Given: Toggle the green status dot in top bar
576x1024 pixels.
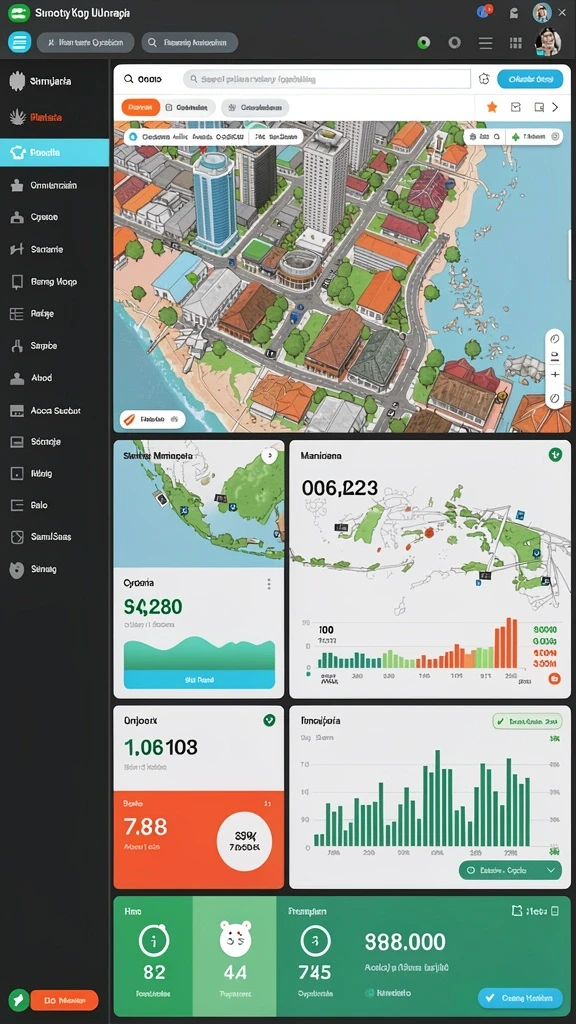Looking at the screenshot, I should coord(424,43).
